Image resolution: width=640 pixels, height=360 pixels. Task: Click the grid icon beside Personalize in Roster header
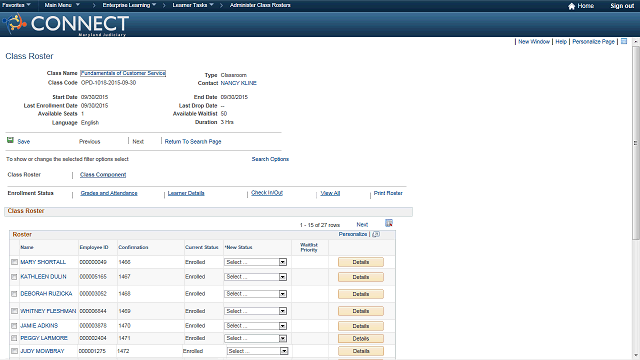tap(376, 234)
